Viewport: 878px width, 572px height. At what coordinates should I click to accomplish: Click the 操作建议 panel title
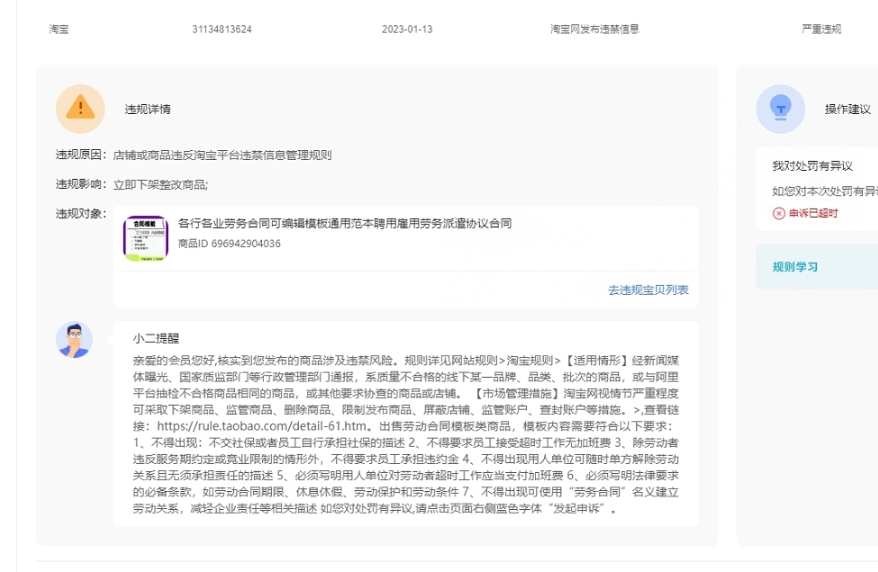847,109
